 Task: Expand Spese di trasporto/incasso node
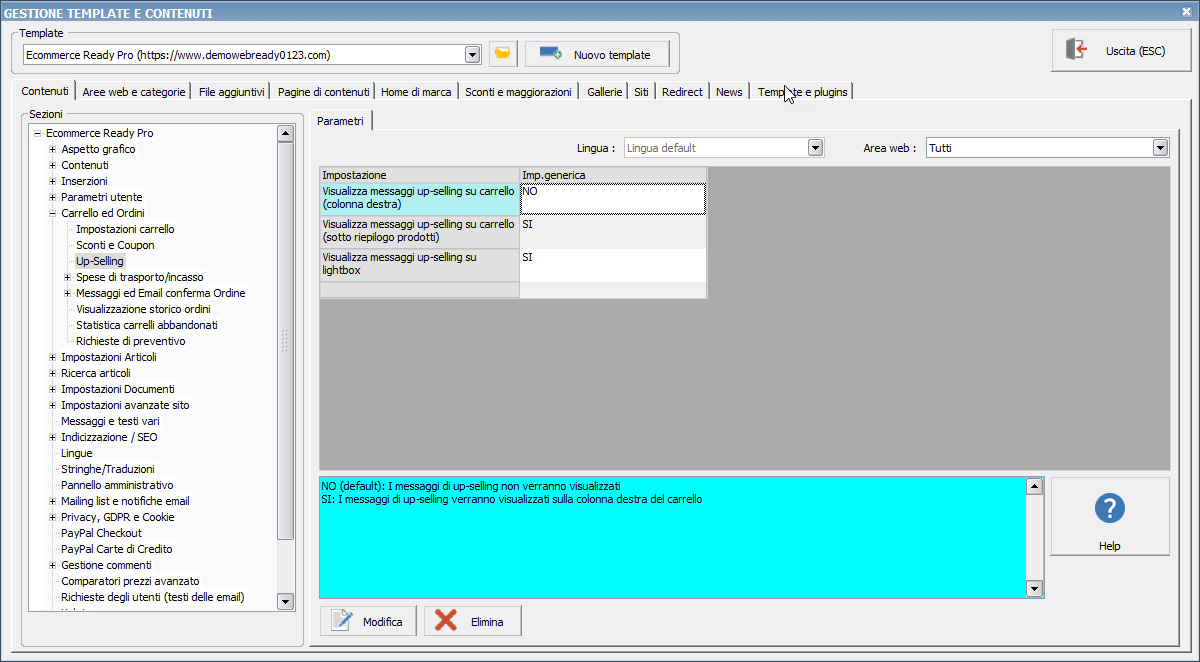pyautogui.click(x=67, y=277)
